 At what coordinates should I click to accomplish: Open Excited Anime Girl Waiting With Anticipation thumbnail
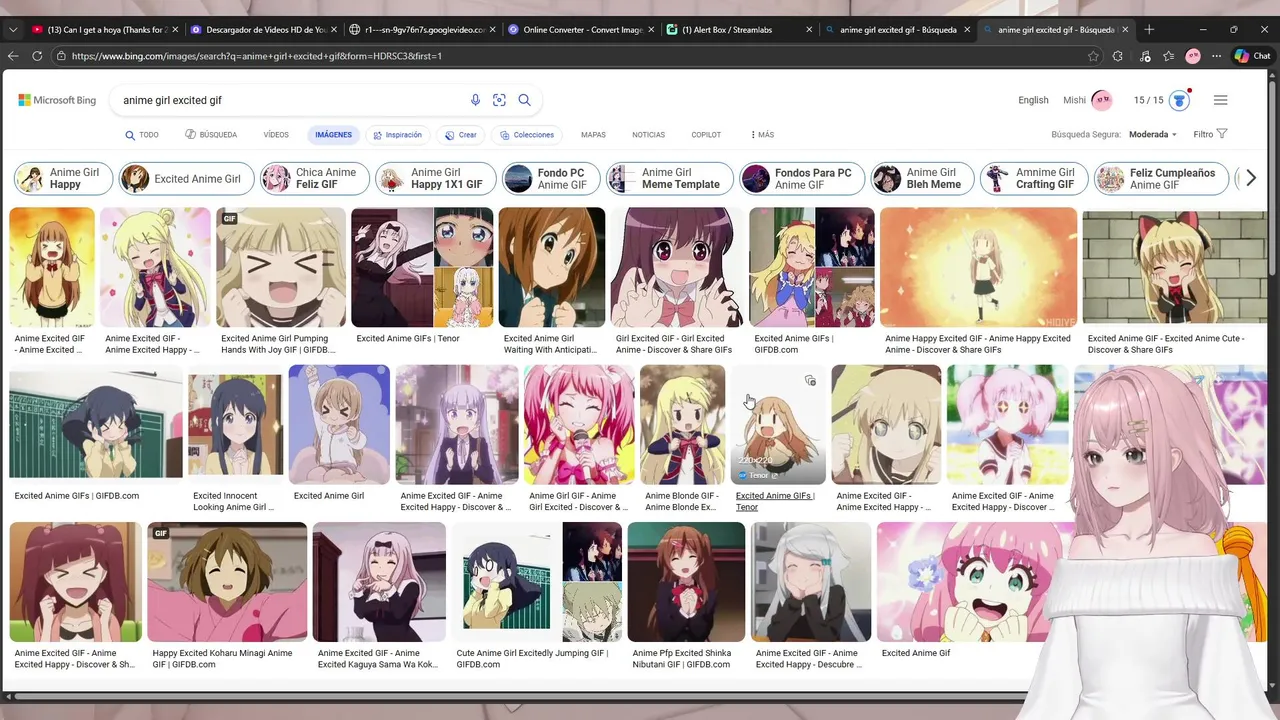552,267
